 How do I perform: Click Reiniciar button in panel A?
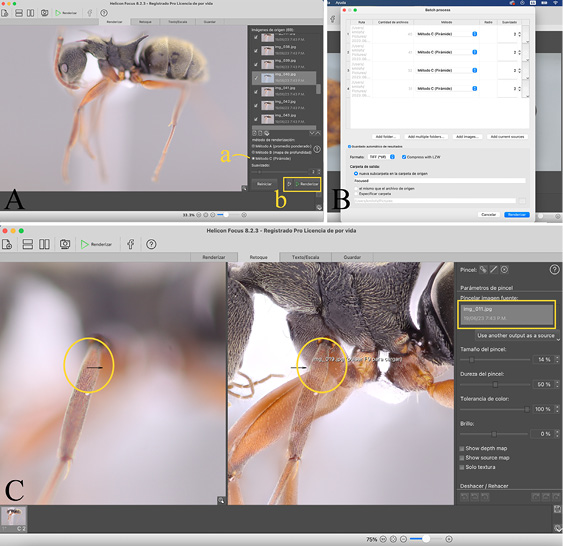click(264, 184)
